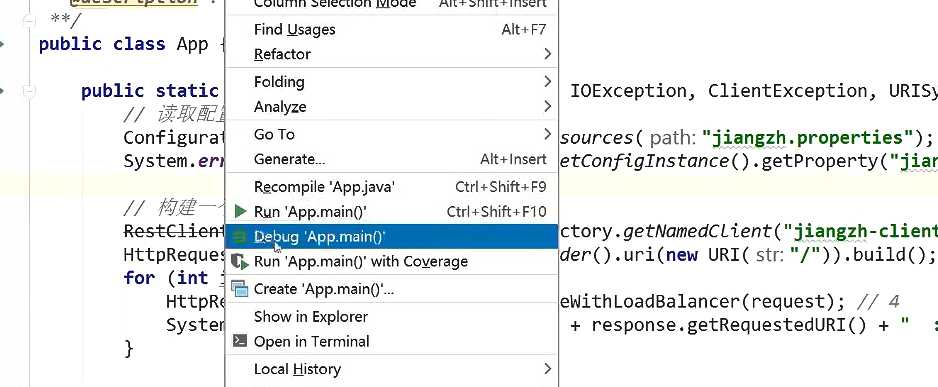This screenshot has width=938, height=387.
Task: Choose Run 'App.main()' menu item
Action: click(x=391, y=212)
